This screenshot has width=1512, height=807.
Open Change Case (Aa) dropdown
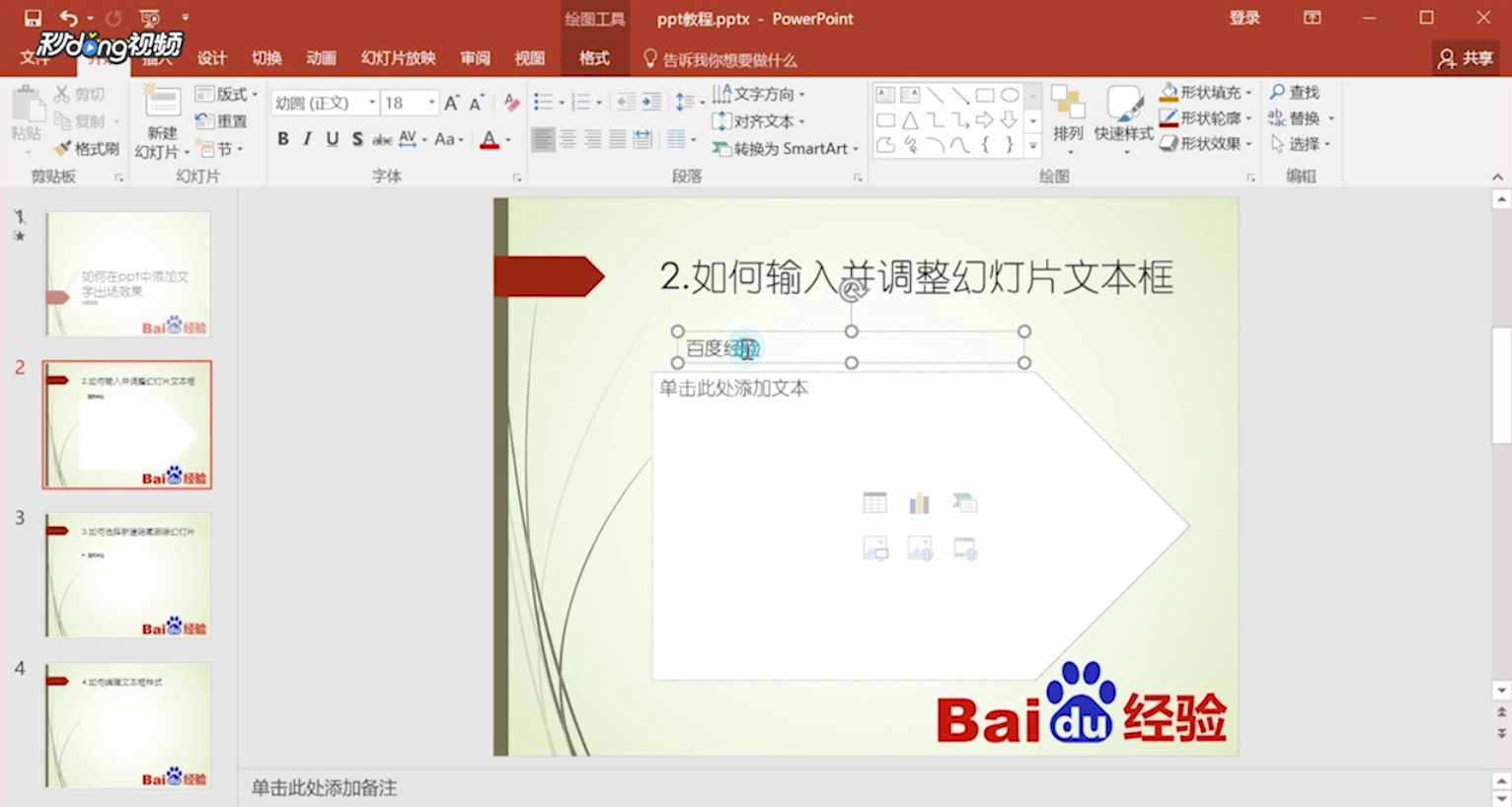coord(449,139)
